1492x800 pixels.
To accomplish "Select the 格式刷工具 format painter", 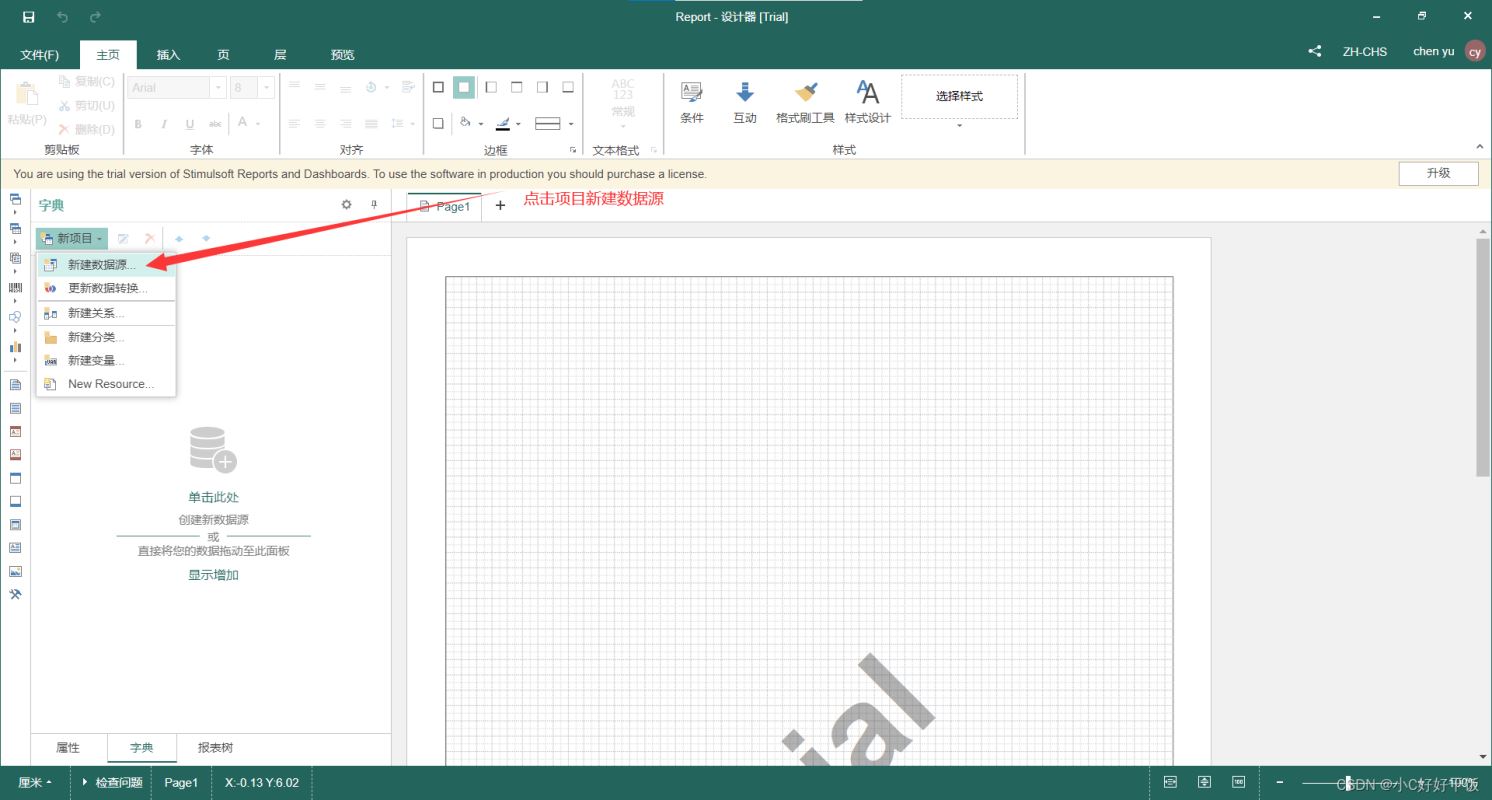I will pyautogui.click(x=805, y=102).
